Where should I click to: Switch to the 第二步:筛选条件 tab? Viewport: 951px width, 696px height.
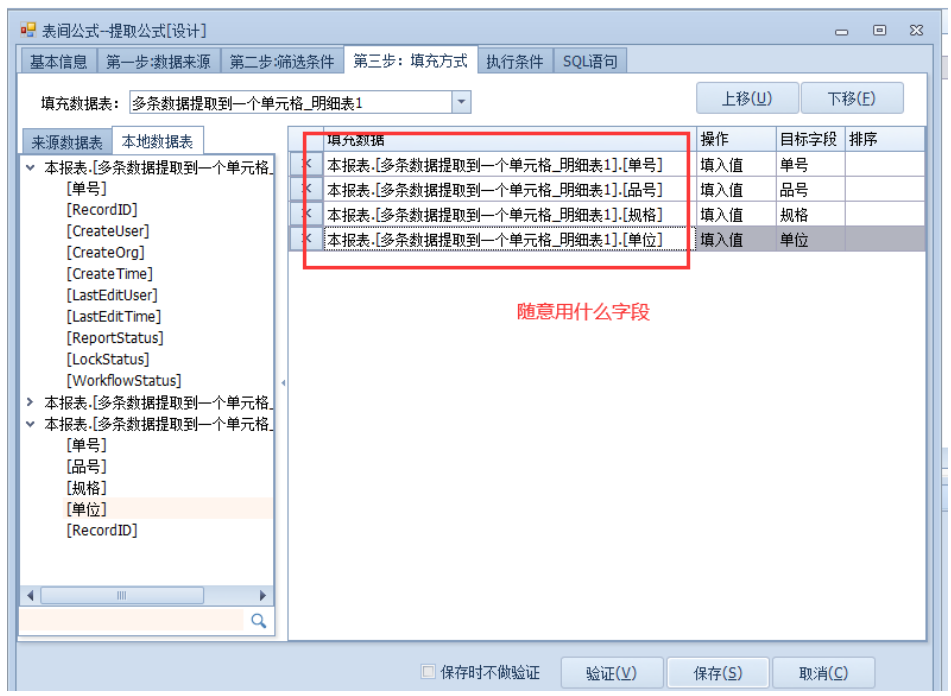(281, 62)
